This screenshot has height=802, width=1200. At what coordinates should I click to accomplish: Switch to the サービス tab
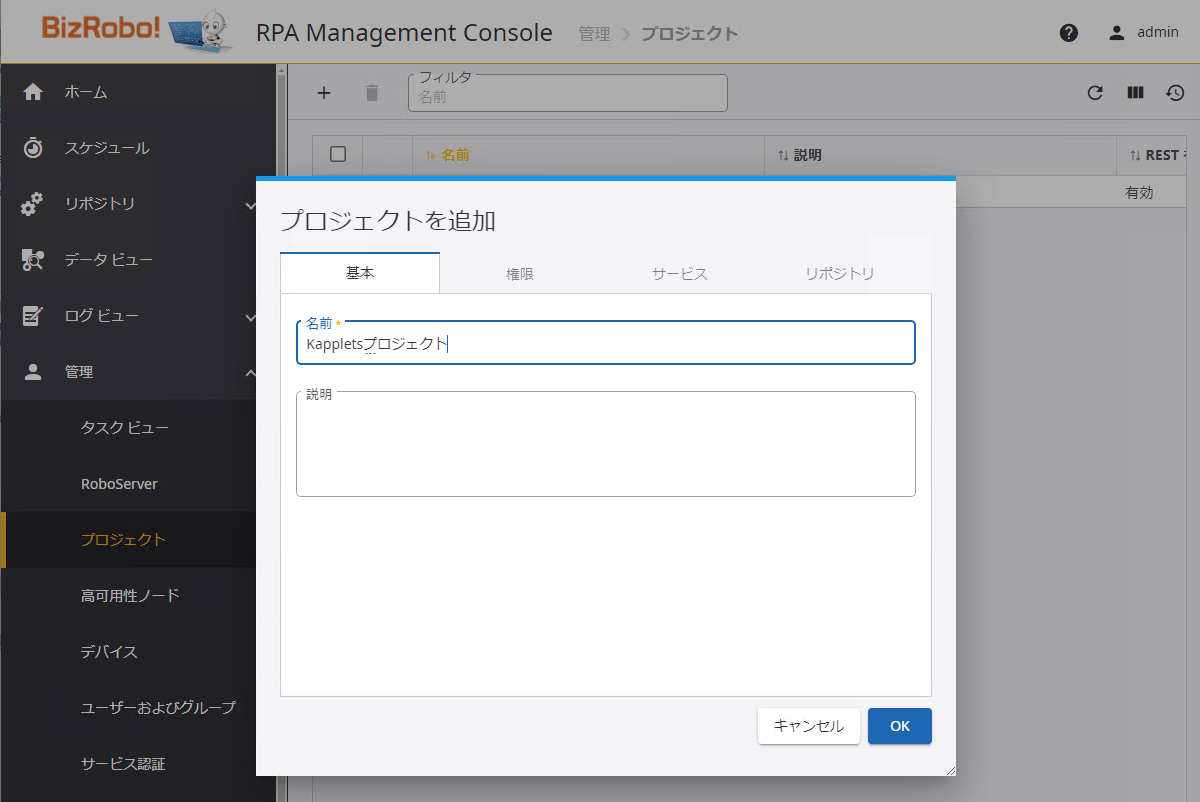point(680,274)
